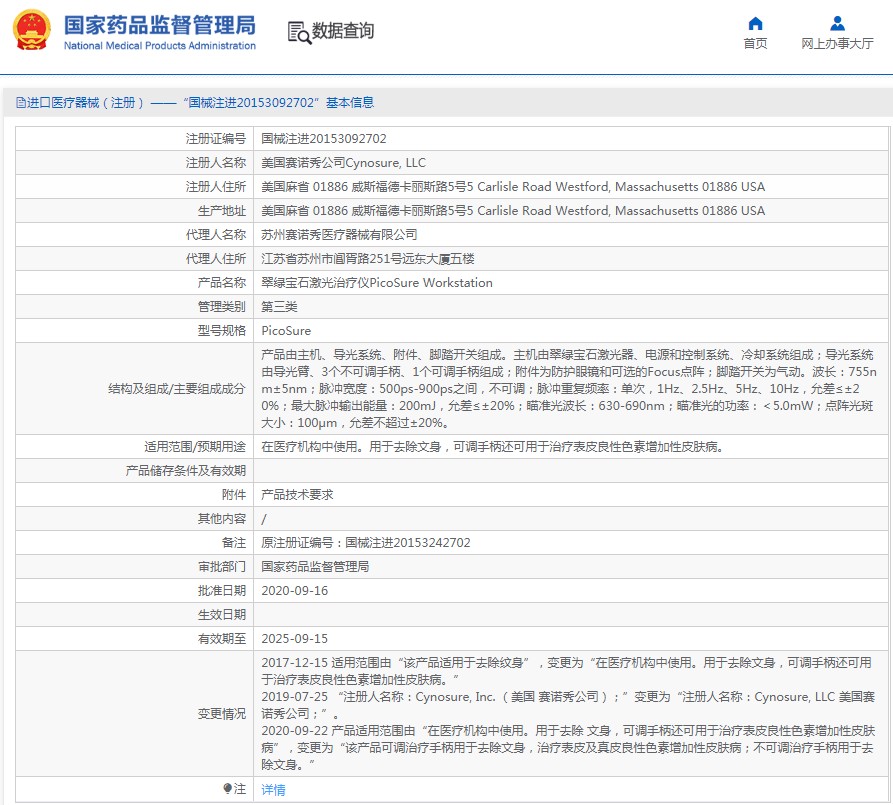Click the blue person icon above 网上办事大厅
893x805 pixels.
(837, 23)
